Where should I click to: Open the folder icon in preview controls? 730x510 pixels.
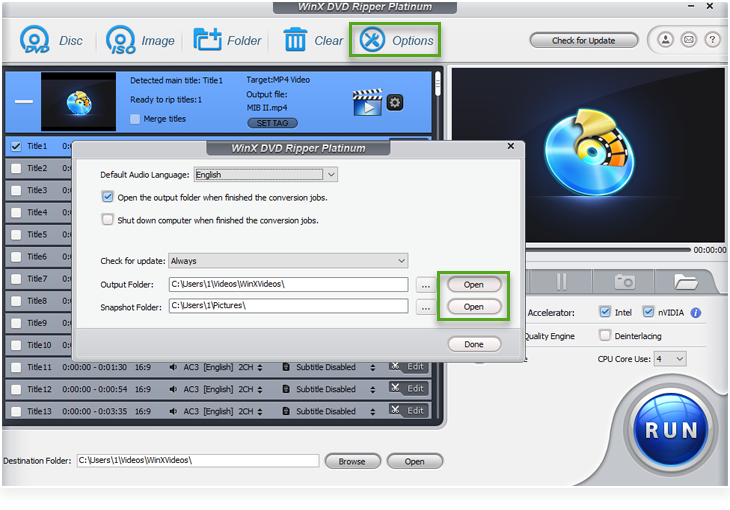tap(685, 282)
